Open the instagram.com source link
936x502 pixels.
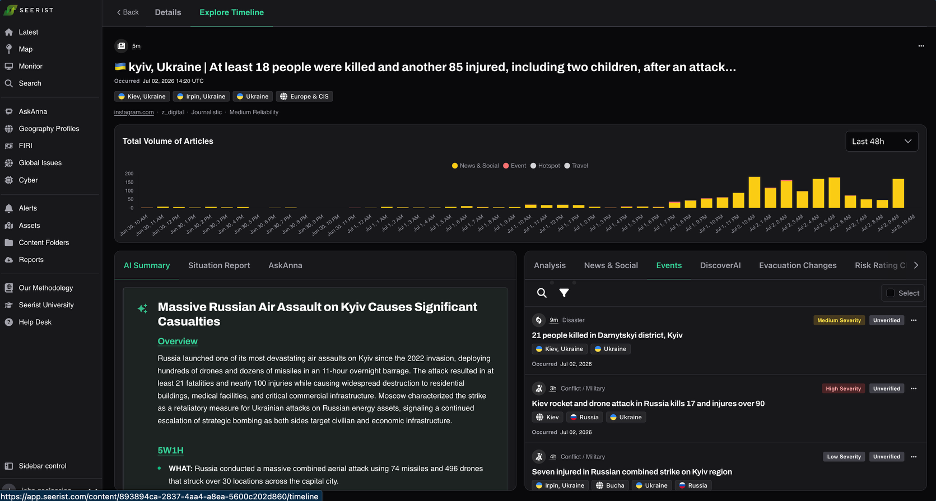(x=134, y=112)
